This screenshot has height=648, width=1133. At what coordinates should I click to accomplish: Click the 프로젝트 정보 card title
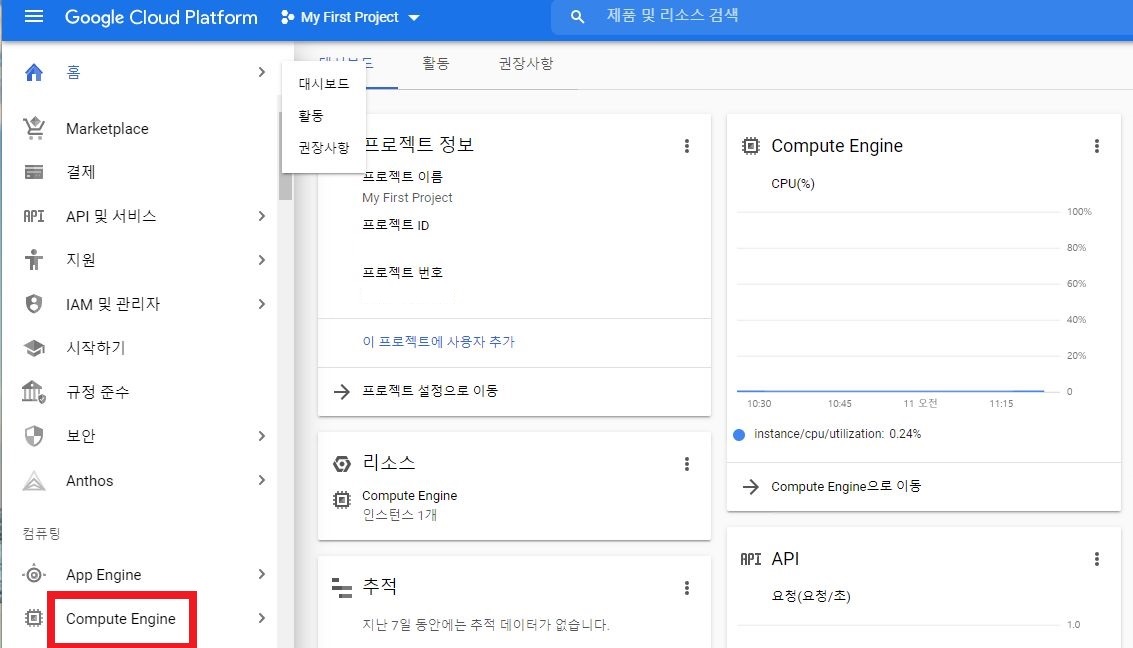coord(418,144)
